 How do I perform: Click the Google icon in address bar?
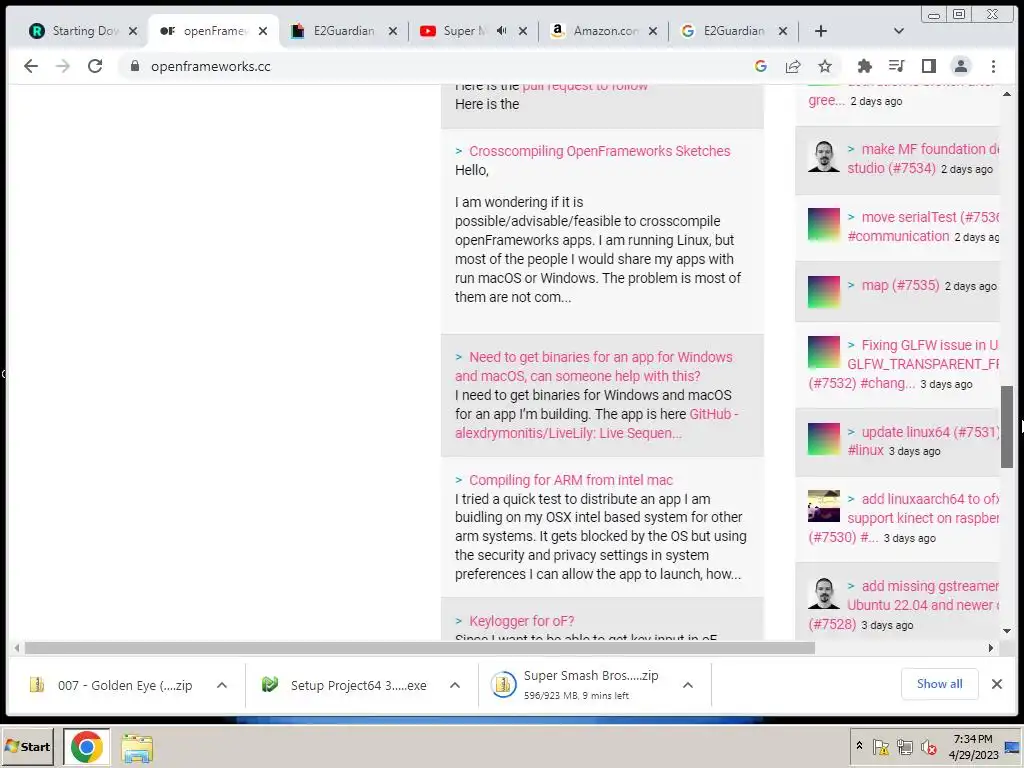[x=760, y=66]
